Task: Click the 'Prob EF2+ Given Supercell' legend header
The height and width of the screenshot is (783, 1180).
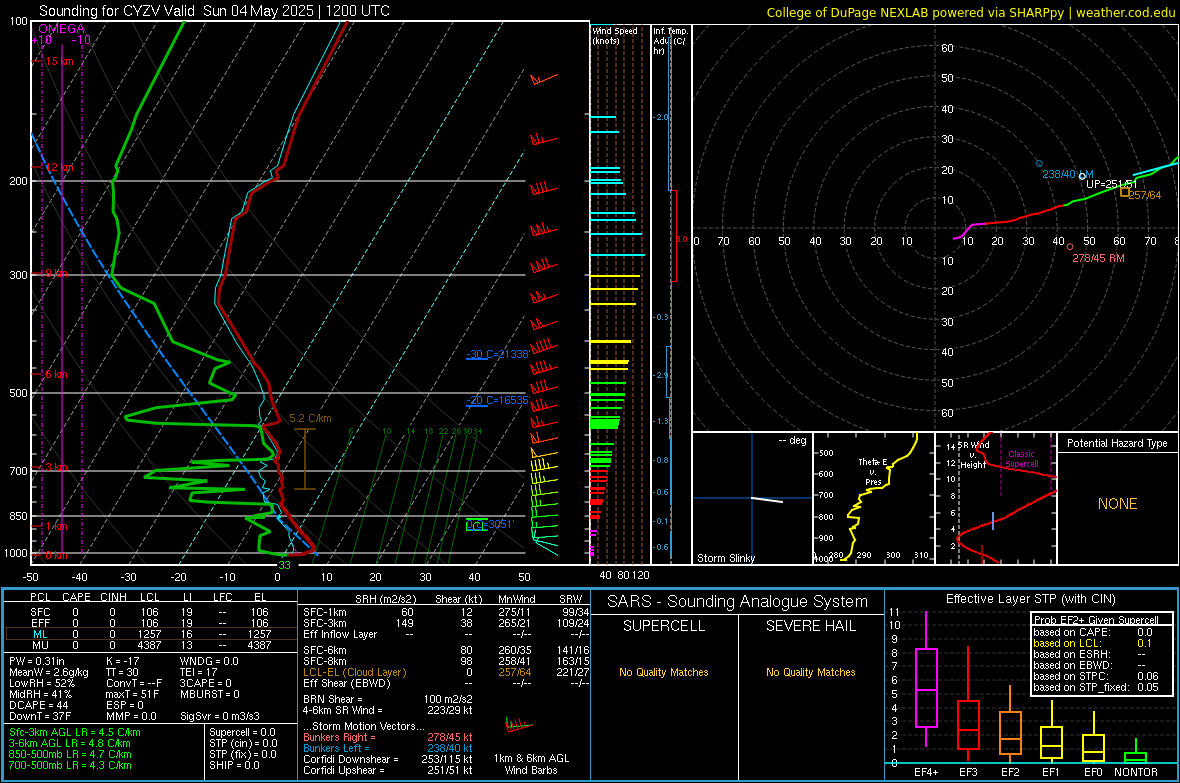Action: (x=1096, y=620)
